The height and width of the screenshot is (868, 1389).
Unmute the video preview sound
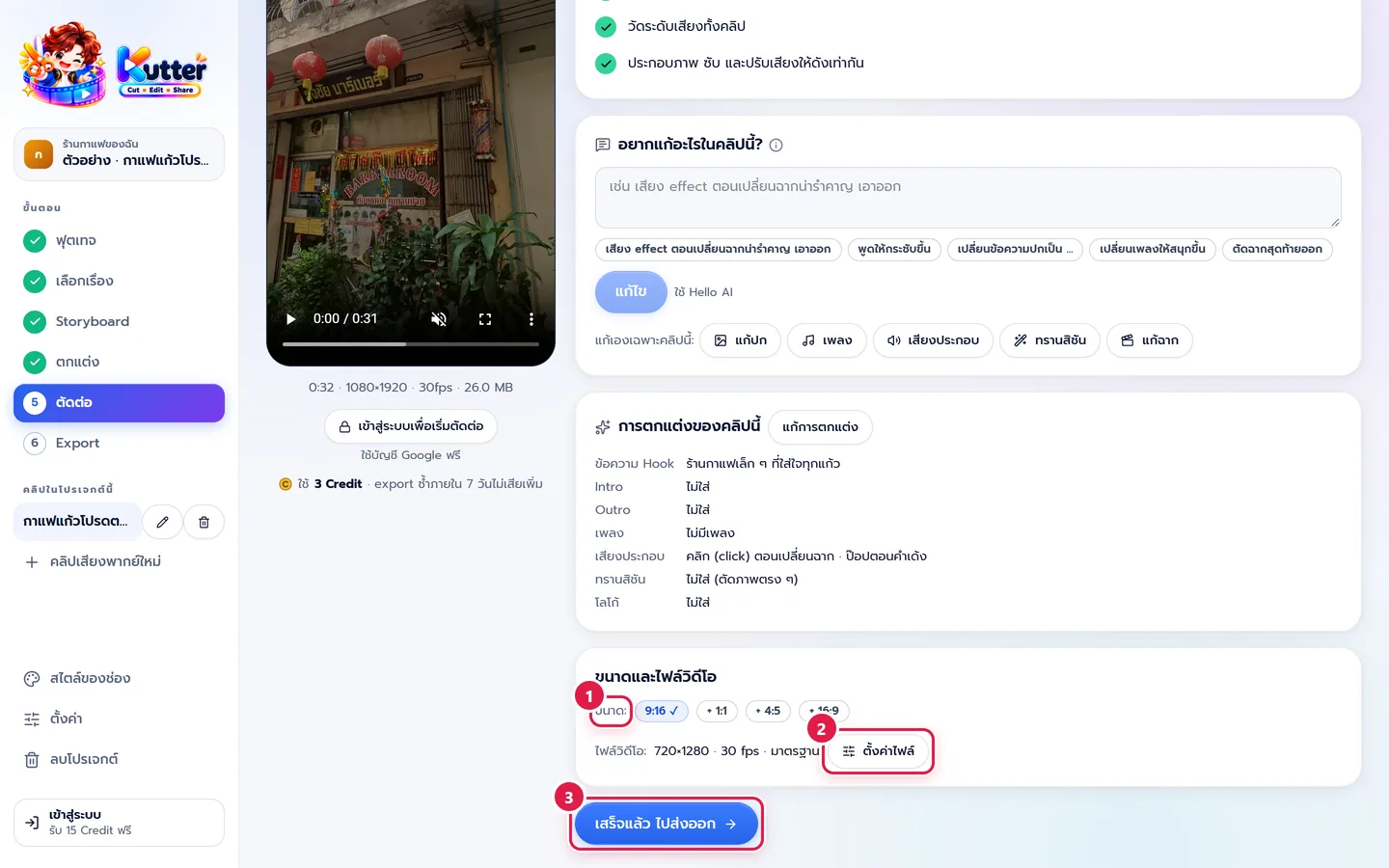[x=439, y=319]
